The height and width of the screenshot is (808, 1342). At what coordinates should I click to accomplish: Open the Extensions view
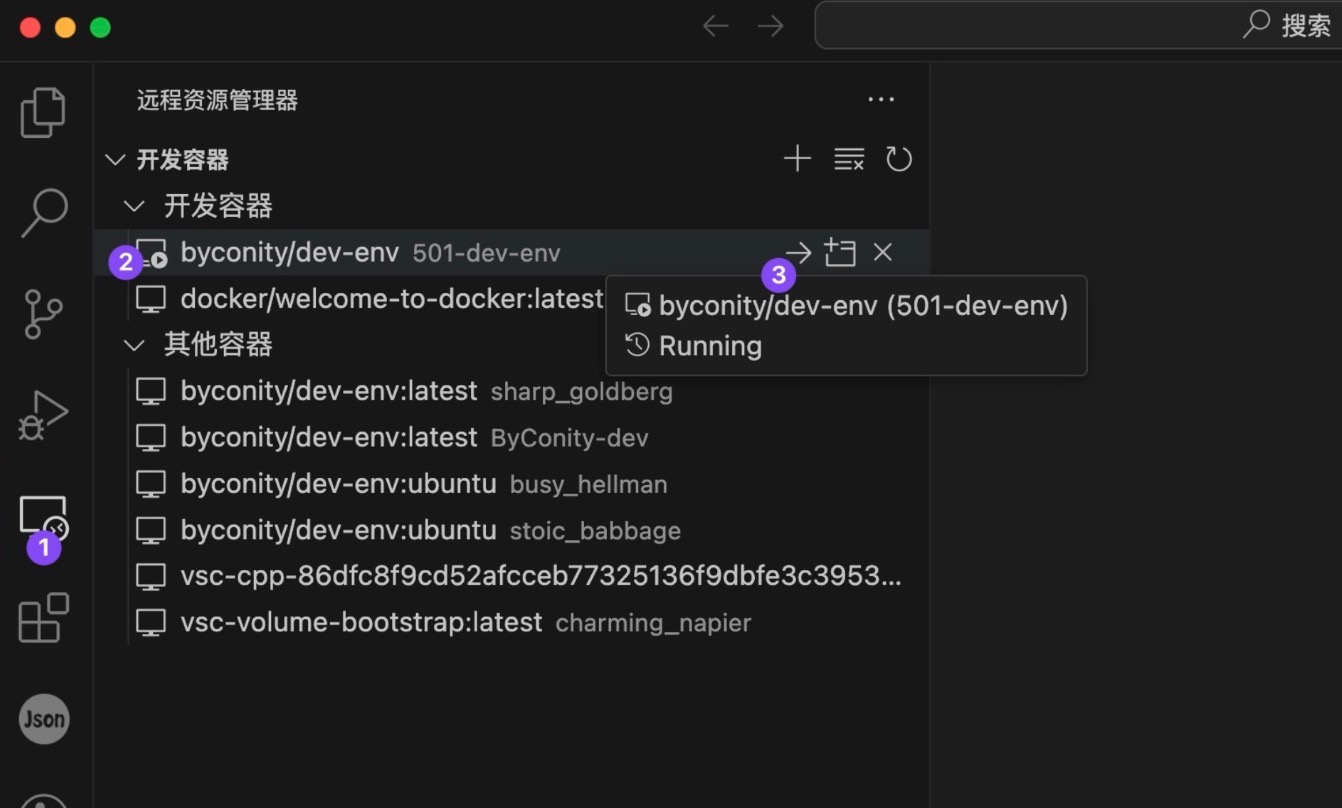[x=43, y=617]
